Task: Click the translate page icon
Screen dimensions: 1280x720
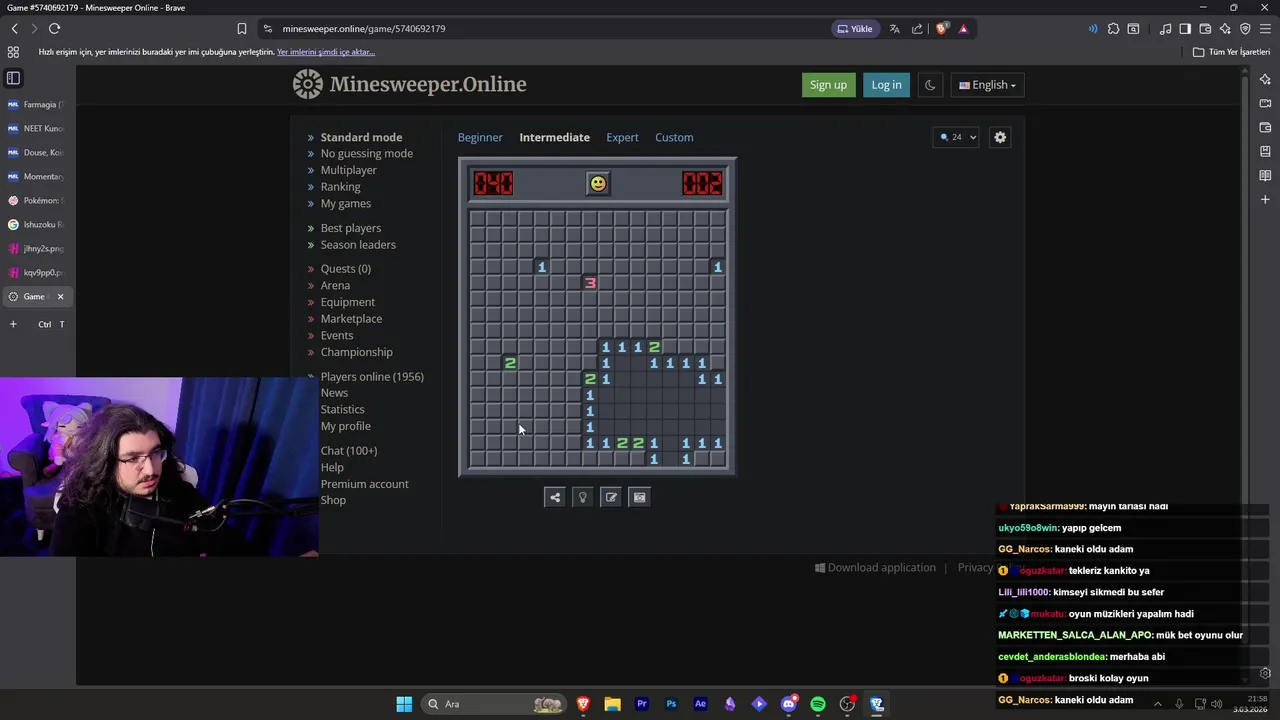Action: 895,29
